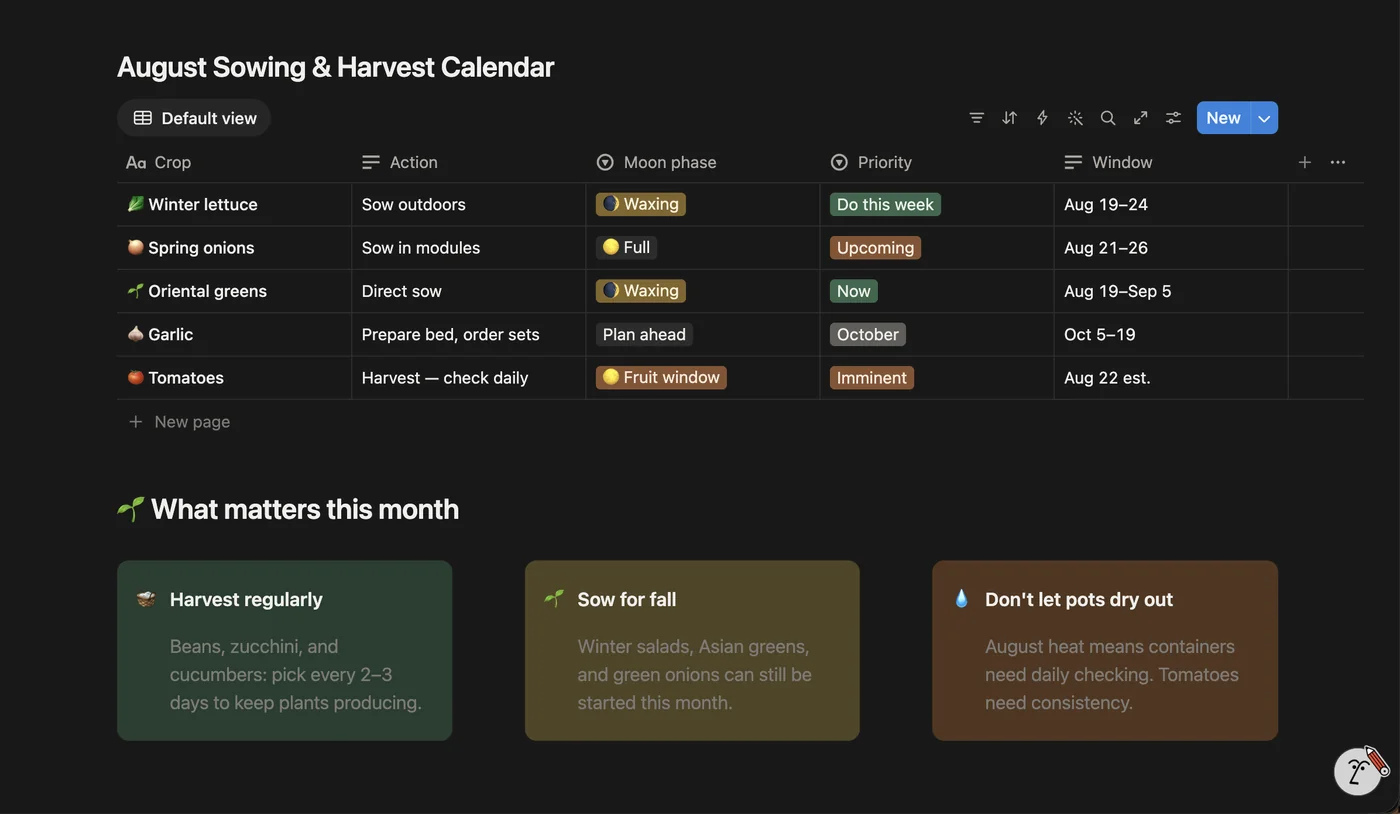Click the Now priority tag

pyautogui.click(x=853, y=291)
